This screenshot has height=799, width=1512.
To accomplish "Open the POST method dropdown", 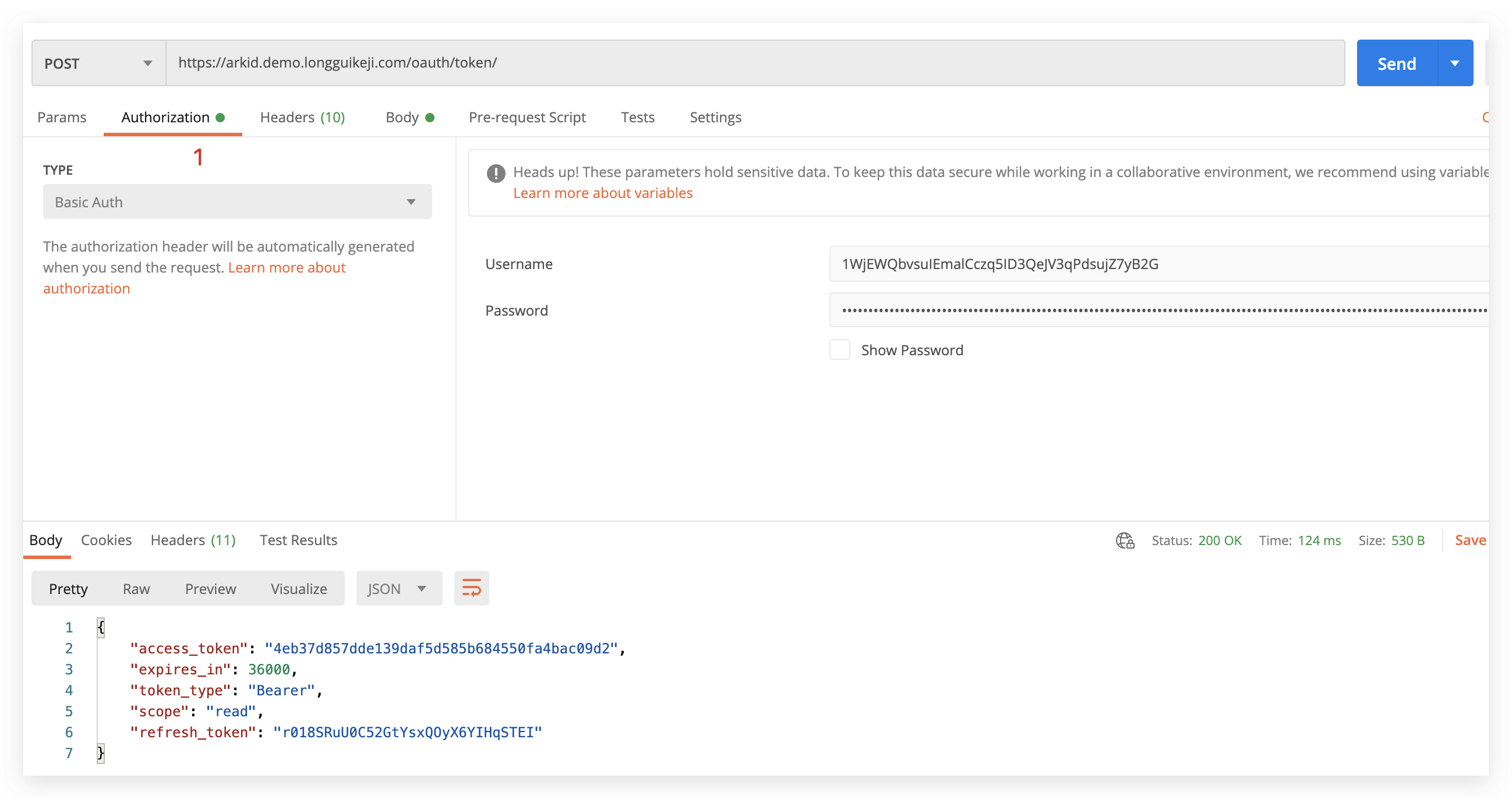I will [98, 63].
